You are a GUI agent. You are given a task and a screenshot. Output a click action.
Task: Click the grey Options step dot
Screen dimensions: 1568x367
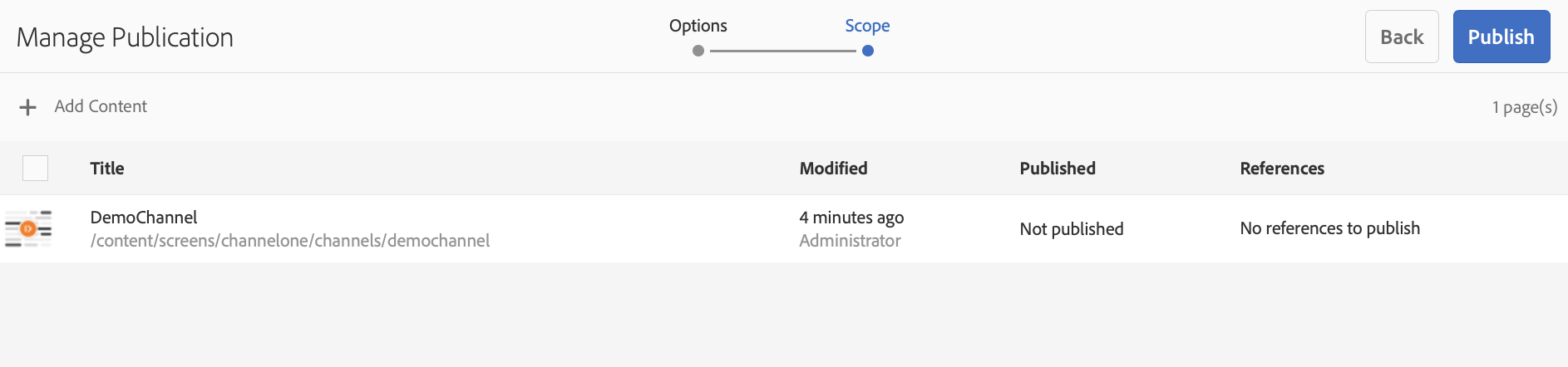click(698, 51)
